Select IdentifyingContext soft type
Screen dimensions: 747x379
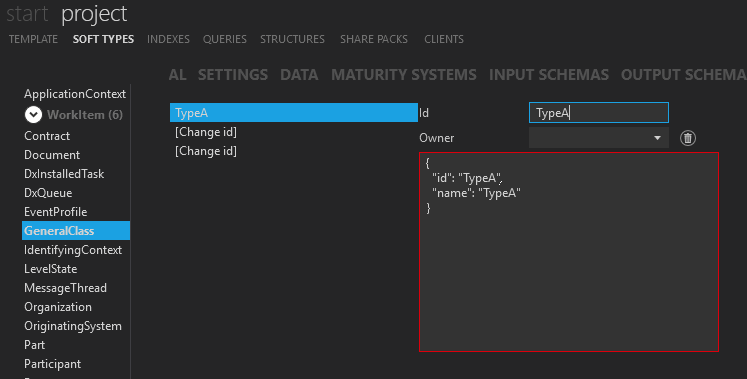click(73, 250)
